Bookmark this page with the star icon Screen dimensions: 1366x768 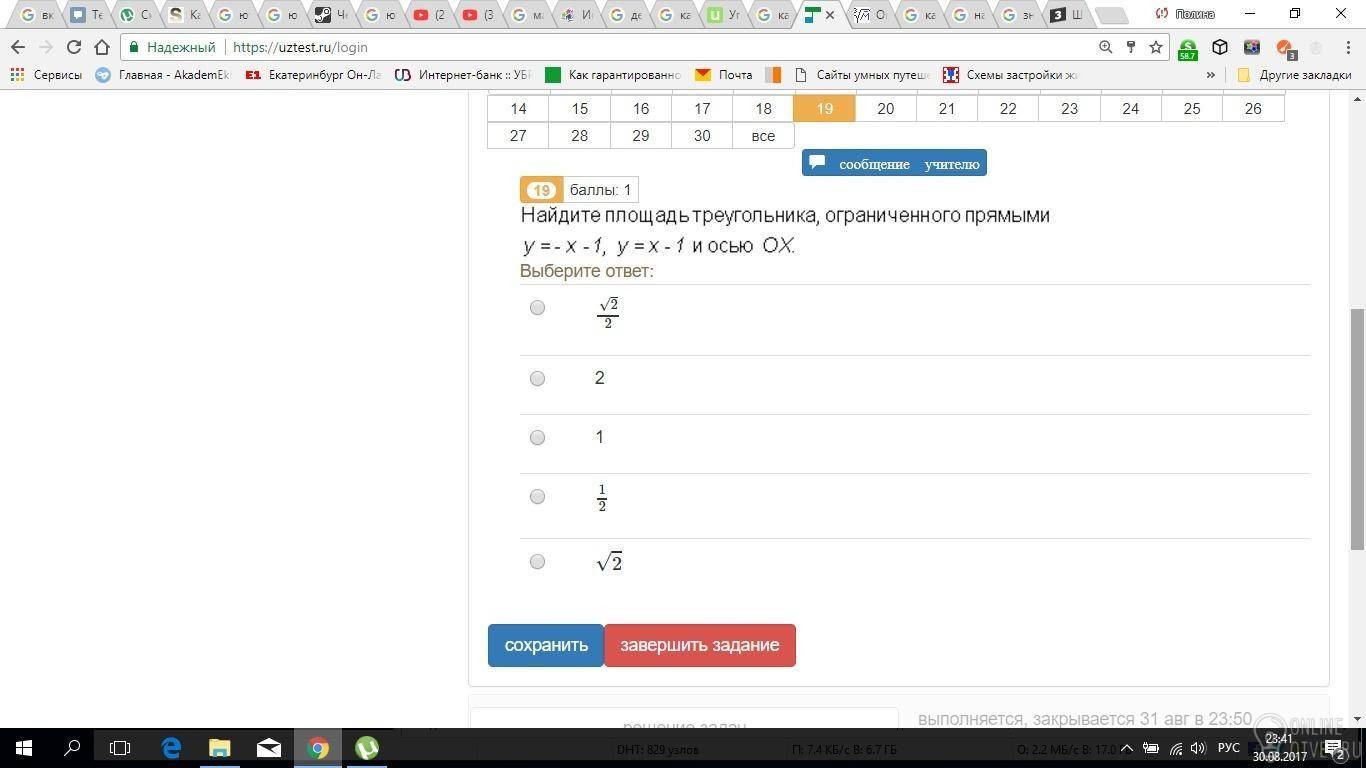click(x=1156, y=47)
